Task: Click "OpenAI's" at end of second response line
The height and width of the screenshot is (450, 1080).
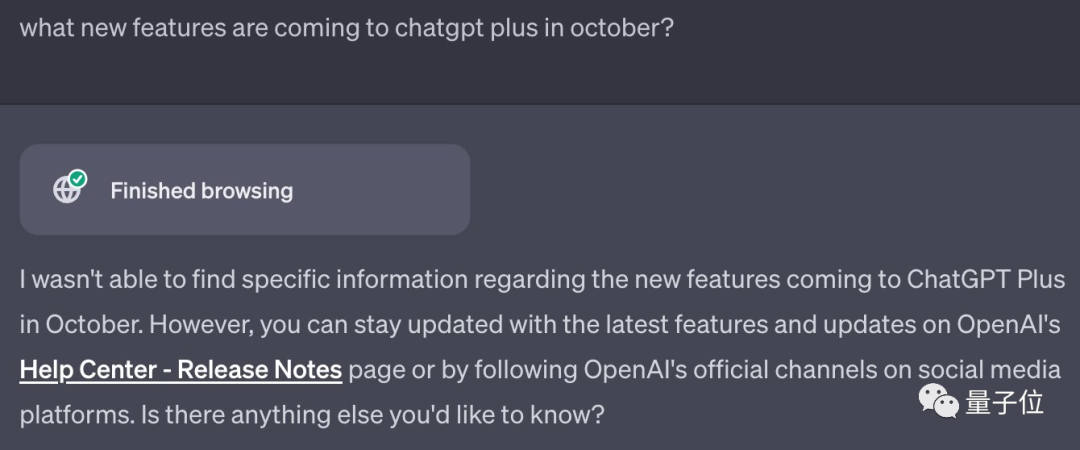Action: coord(1018,325)
